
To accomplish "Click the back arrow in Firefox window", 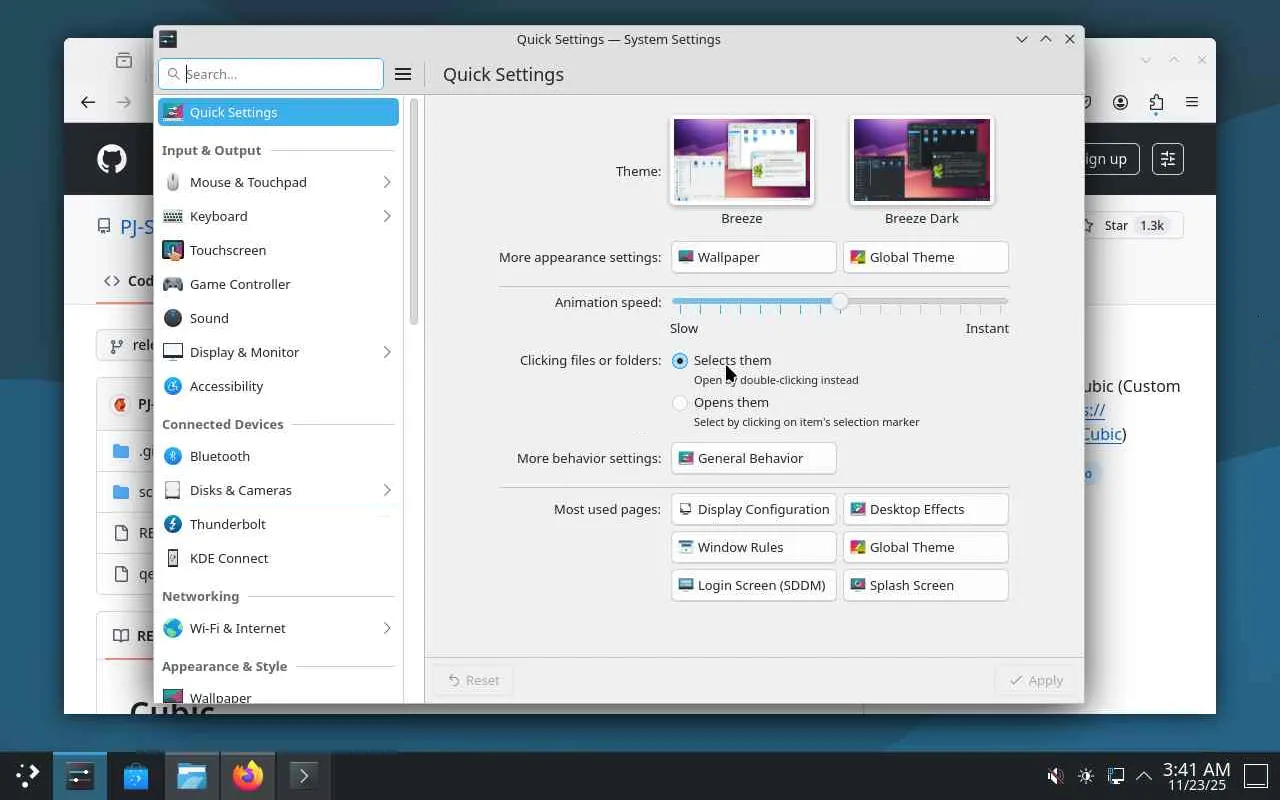I will click(88, 102).
